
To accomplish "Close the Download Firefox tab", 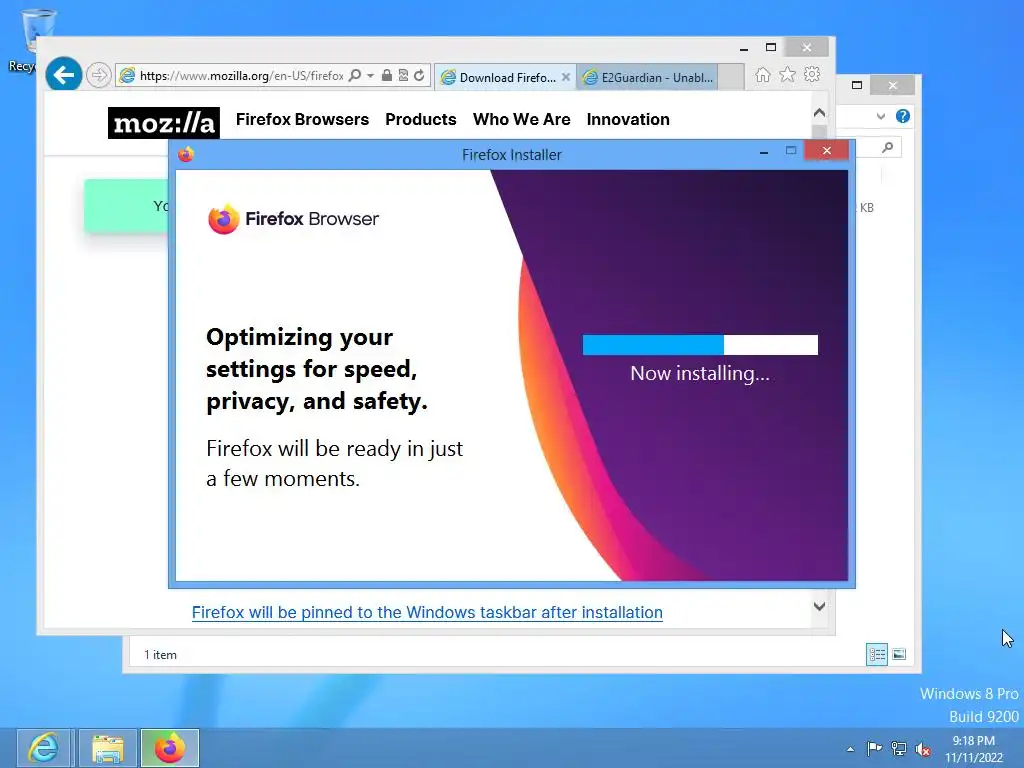I will pyautogui.click(x=566, y=77).
